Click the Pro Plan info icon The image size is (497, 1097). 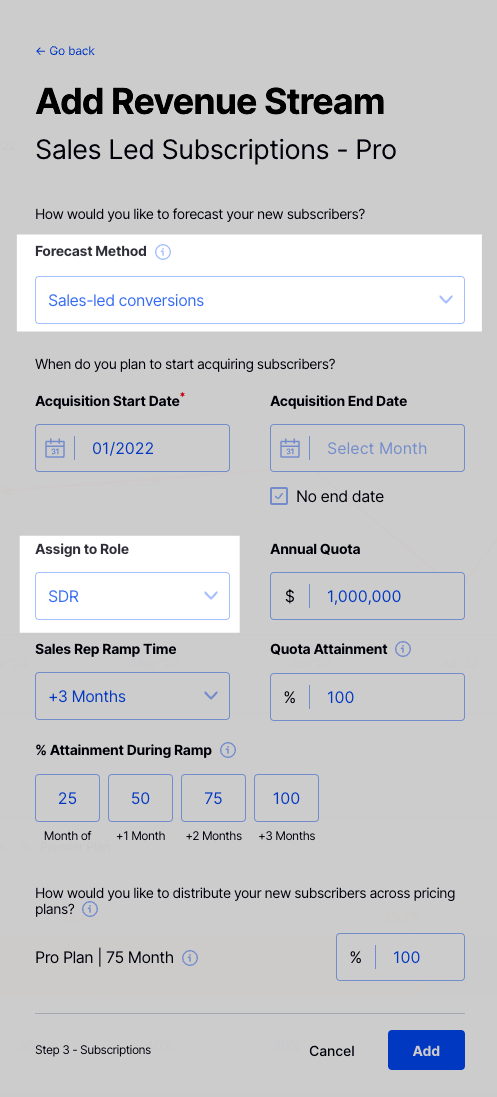point(190,958)
